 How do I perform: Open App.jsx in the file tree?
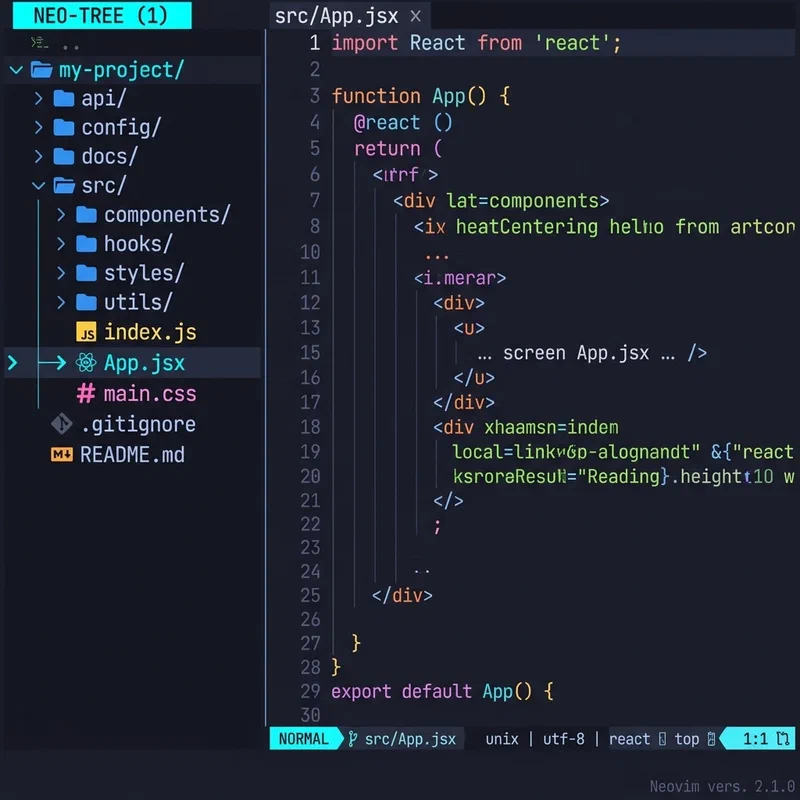click(x=144, y=363)
